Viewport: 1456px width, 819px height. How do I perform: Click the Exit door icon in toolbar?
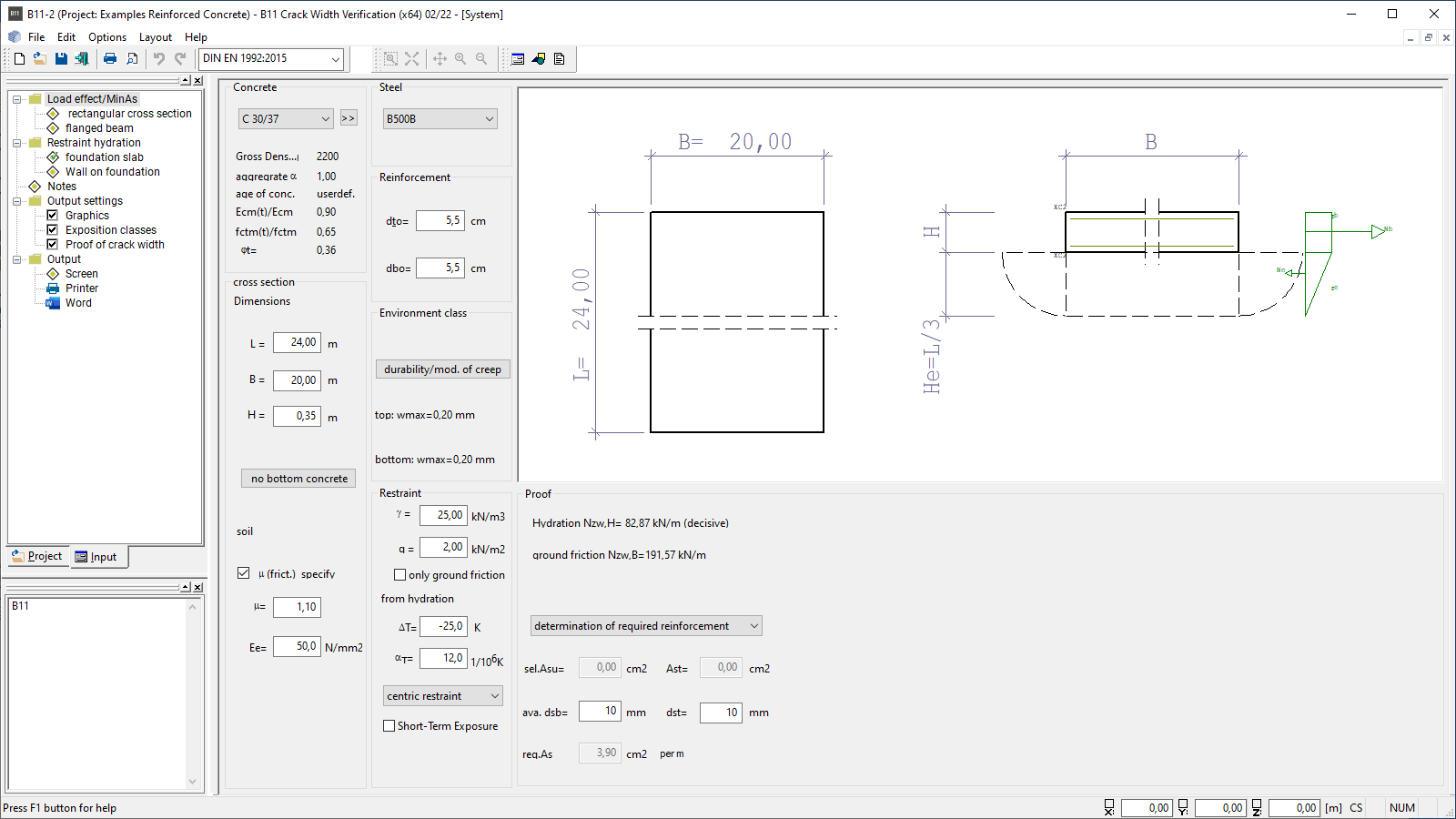pyautogui.click(x=82, y=58)
